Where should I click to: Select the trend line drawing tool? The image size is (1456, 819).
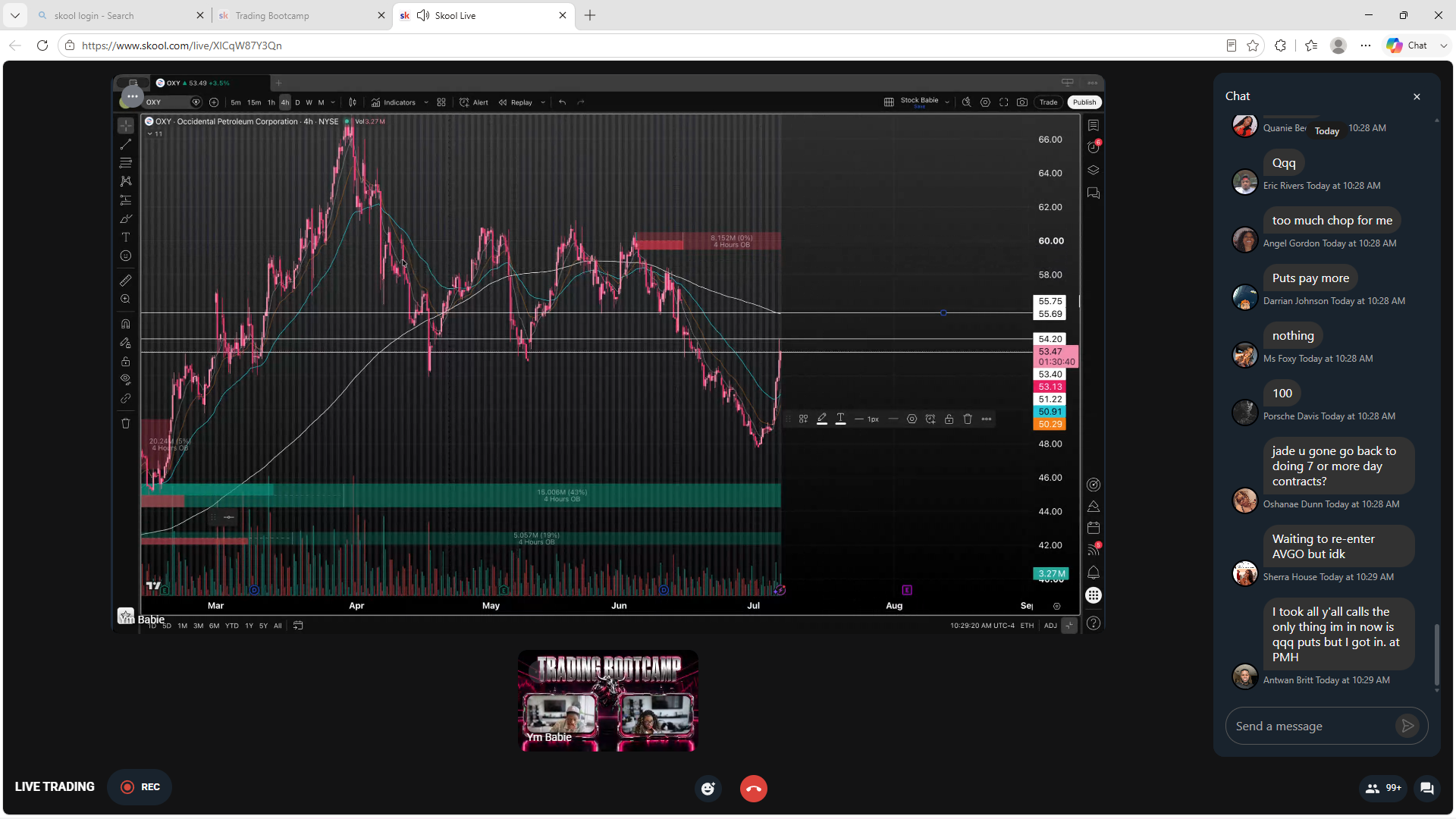[126, 144]
